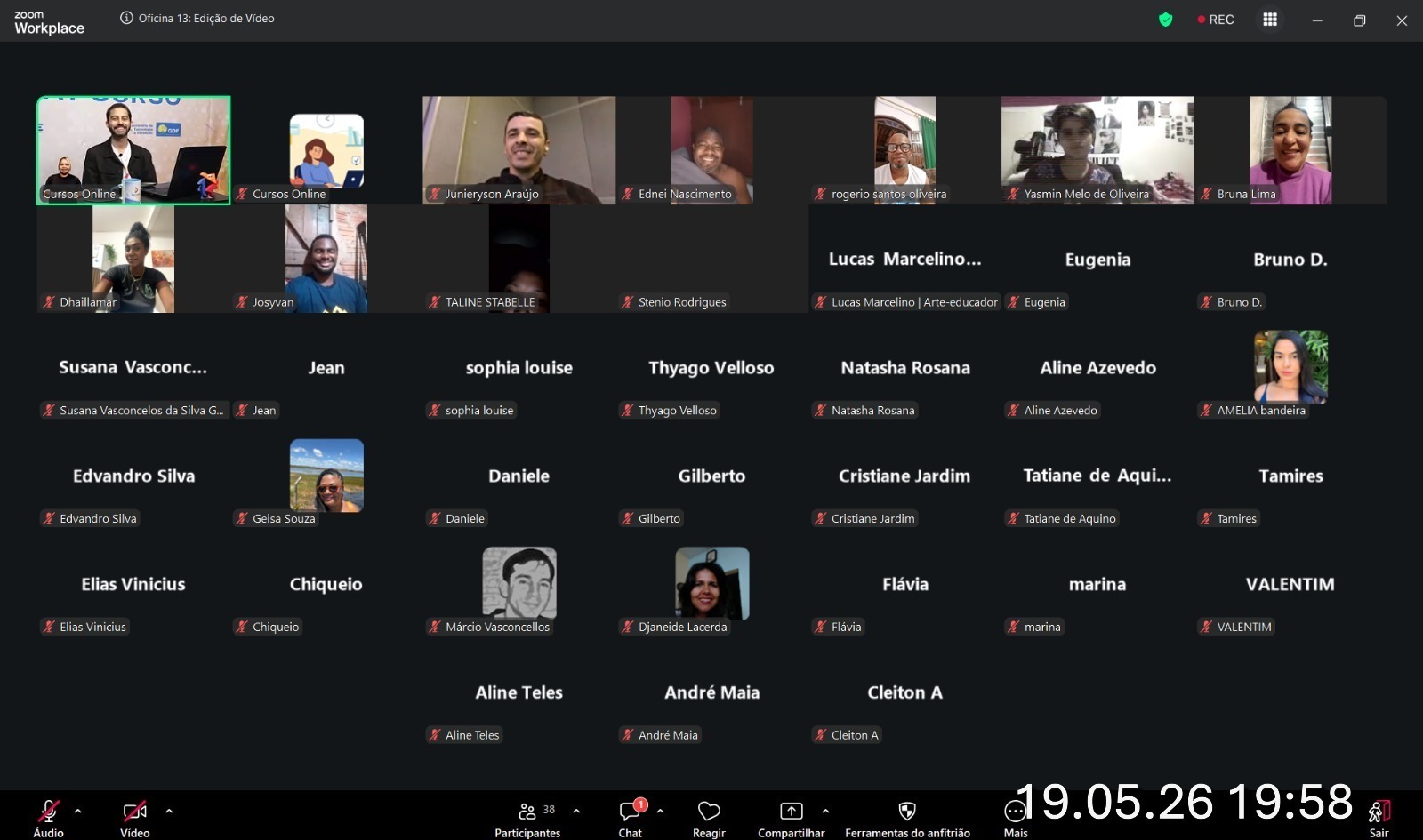Screen dimensions: 1423x840
Task: Click the André Maia name label
Action: pyautogui.click(x=668, y=736)
